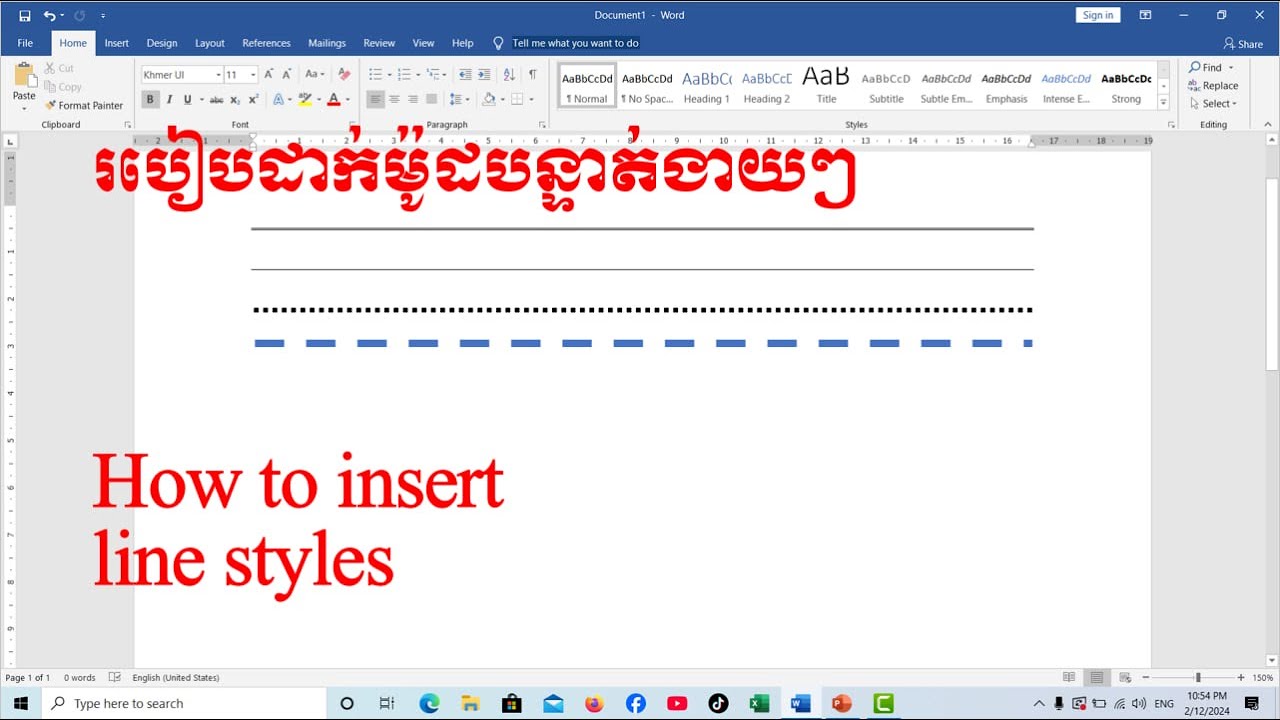The image size is (1280, 720).
Task: Apply the Title style
Action: click(x=826, y=86)
